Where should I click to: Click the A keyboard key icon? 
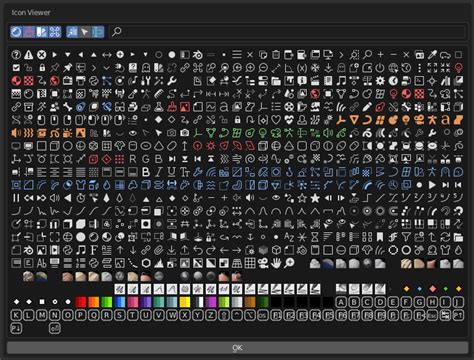[341, 302]
